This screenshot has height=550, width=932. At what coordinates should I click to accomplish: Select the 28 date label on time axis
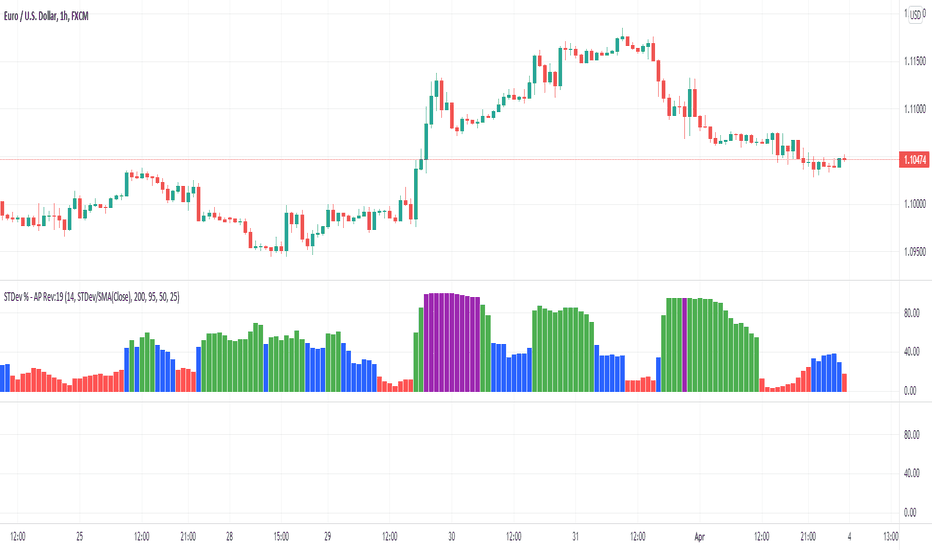(229, 536)
